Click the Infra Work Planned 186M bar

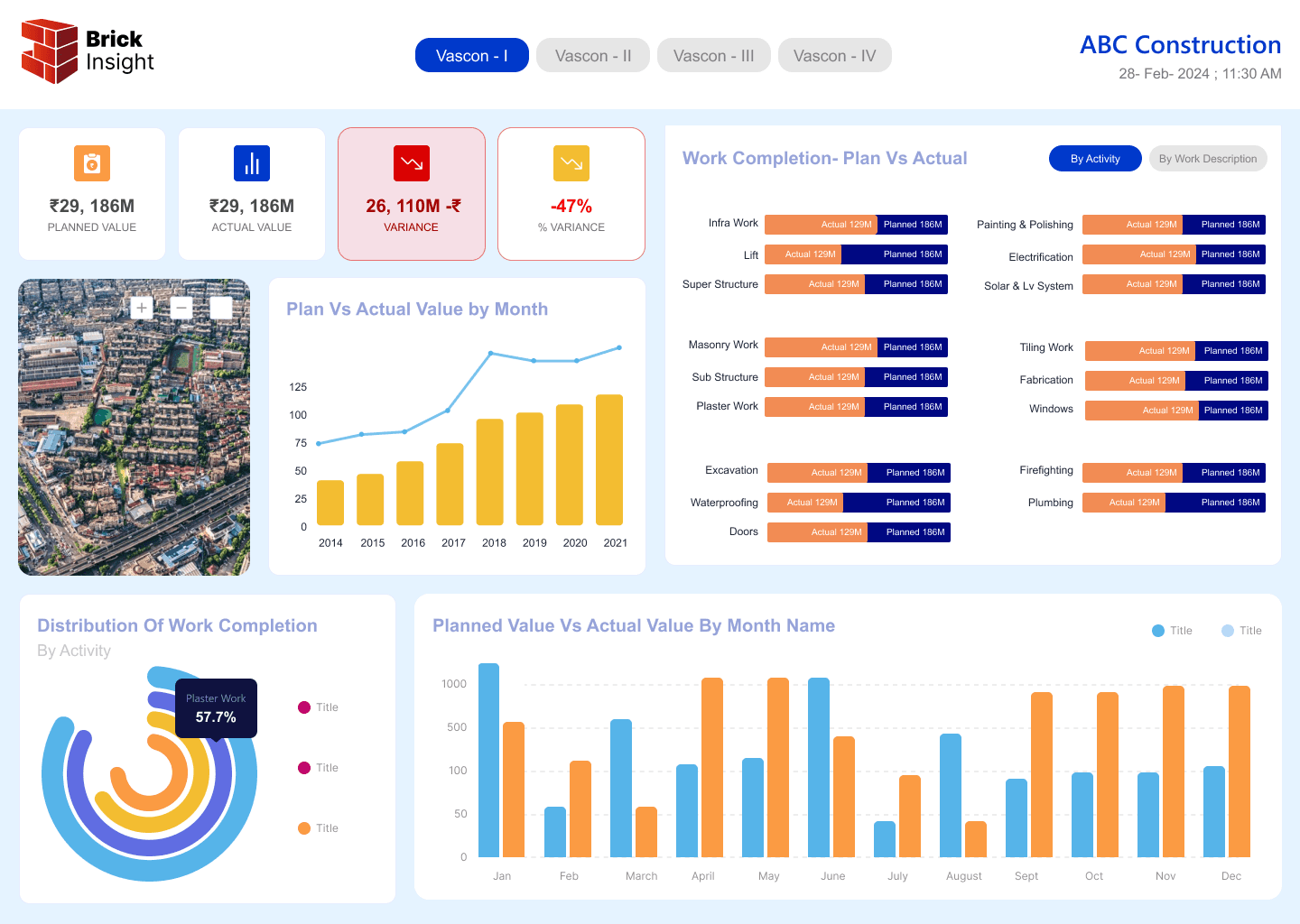click(x=913, y=225)
